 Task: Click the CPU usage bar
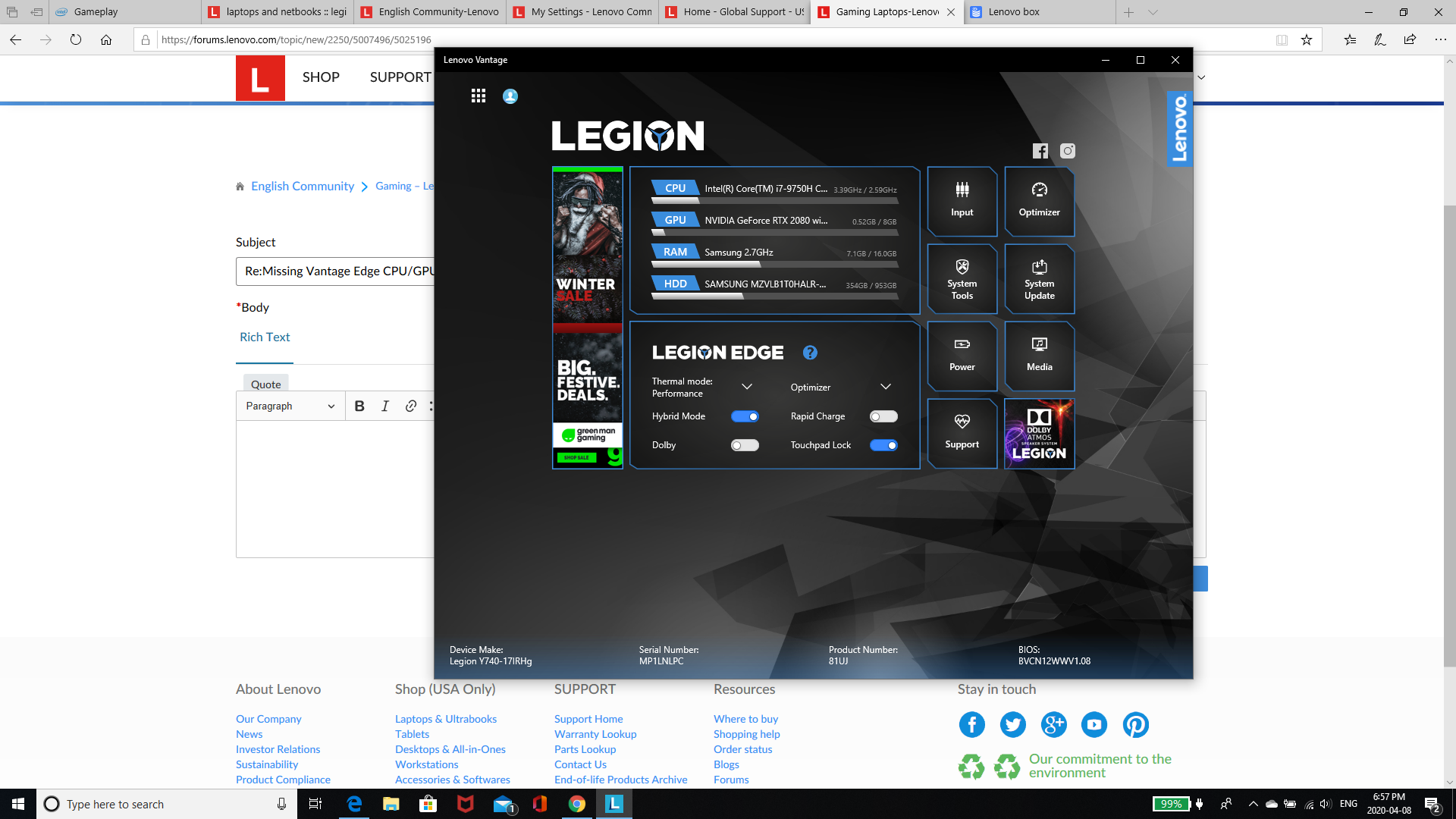774,202
